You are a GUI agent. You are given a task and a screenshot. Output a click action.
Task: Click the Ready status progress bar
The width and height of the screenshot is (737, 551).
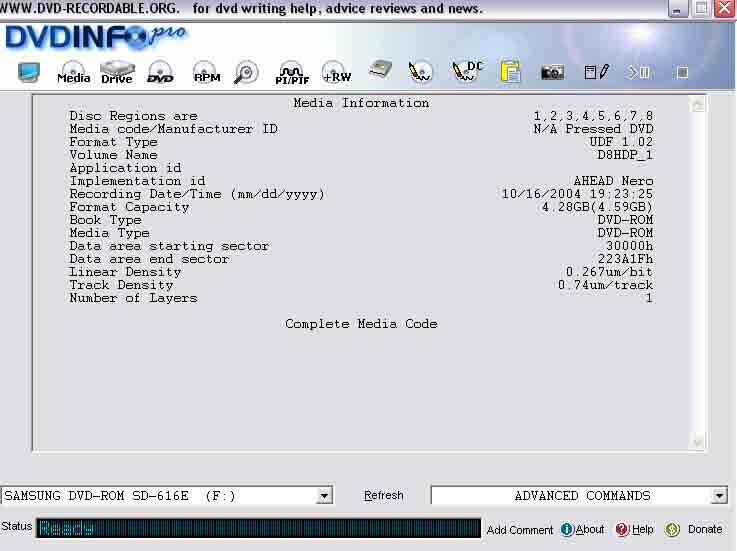point(259,528)
